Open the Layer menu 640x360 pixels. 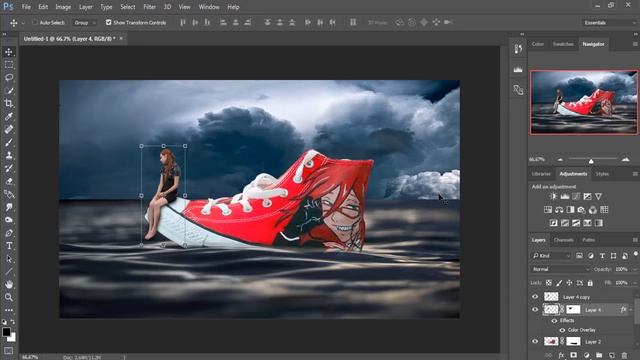[85, 7]
